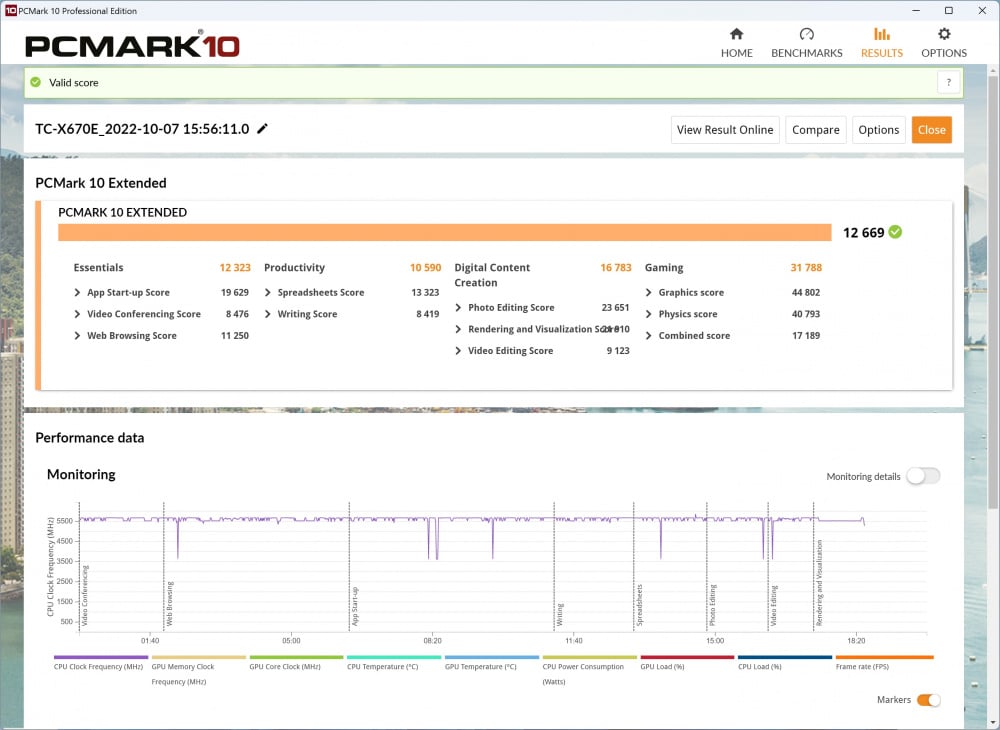This screenshot has width=1000, height=730.
Task: Click the PCMark 10 title bar app icon
Action: click(x=10, y=10)
